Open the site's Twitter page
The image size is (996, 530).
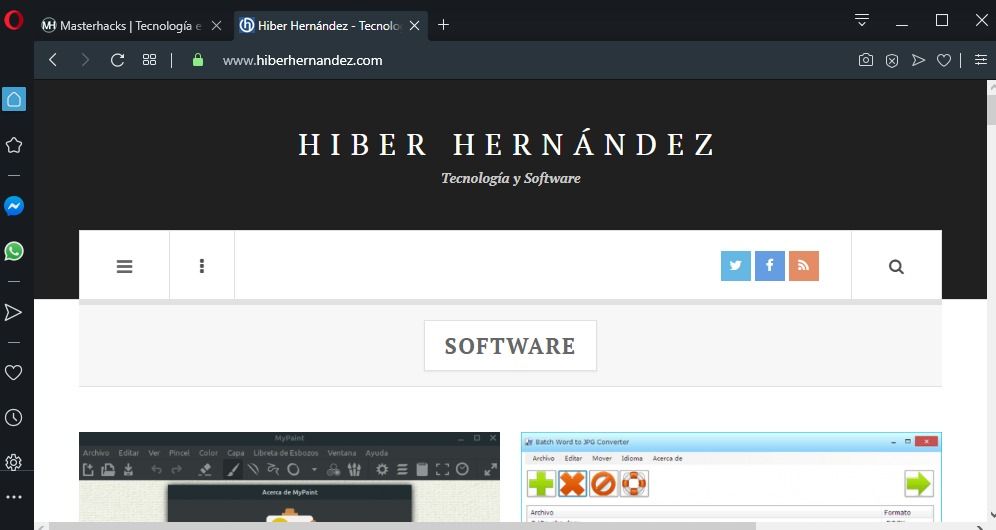(736, 266)
